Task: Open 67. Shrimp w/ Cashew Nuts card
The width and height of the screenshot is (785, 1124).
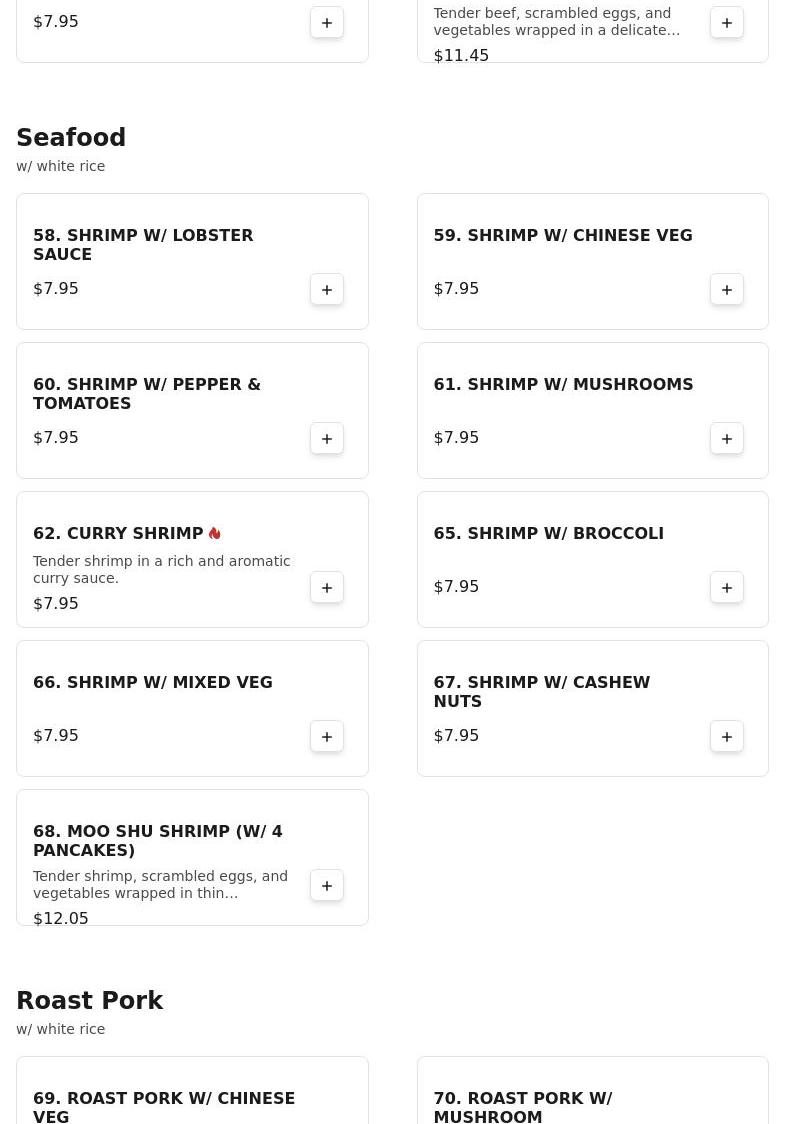Action: pyautogui.click(x=541, y=692)
